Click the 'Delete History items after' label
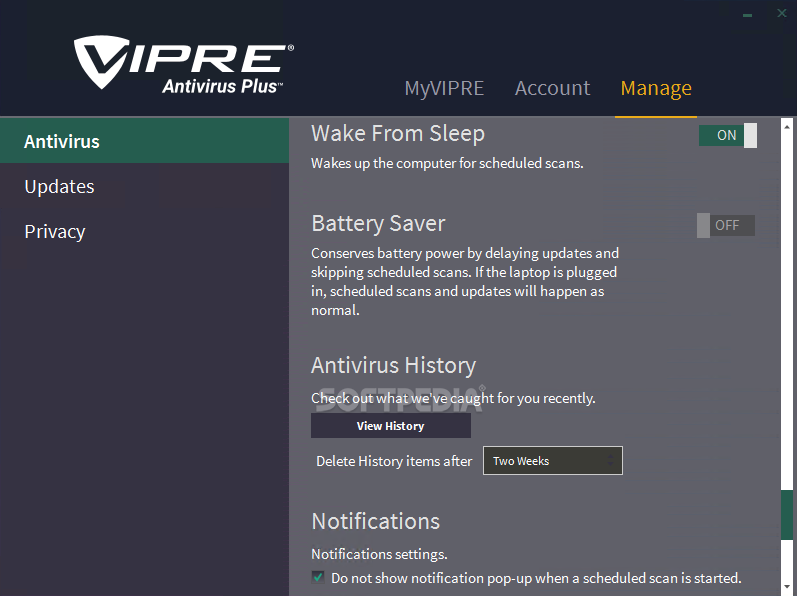Viewport: 797px width, 596px height. 394,461
